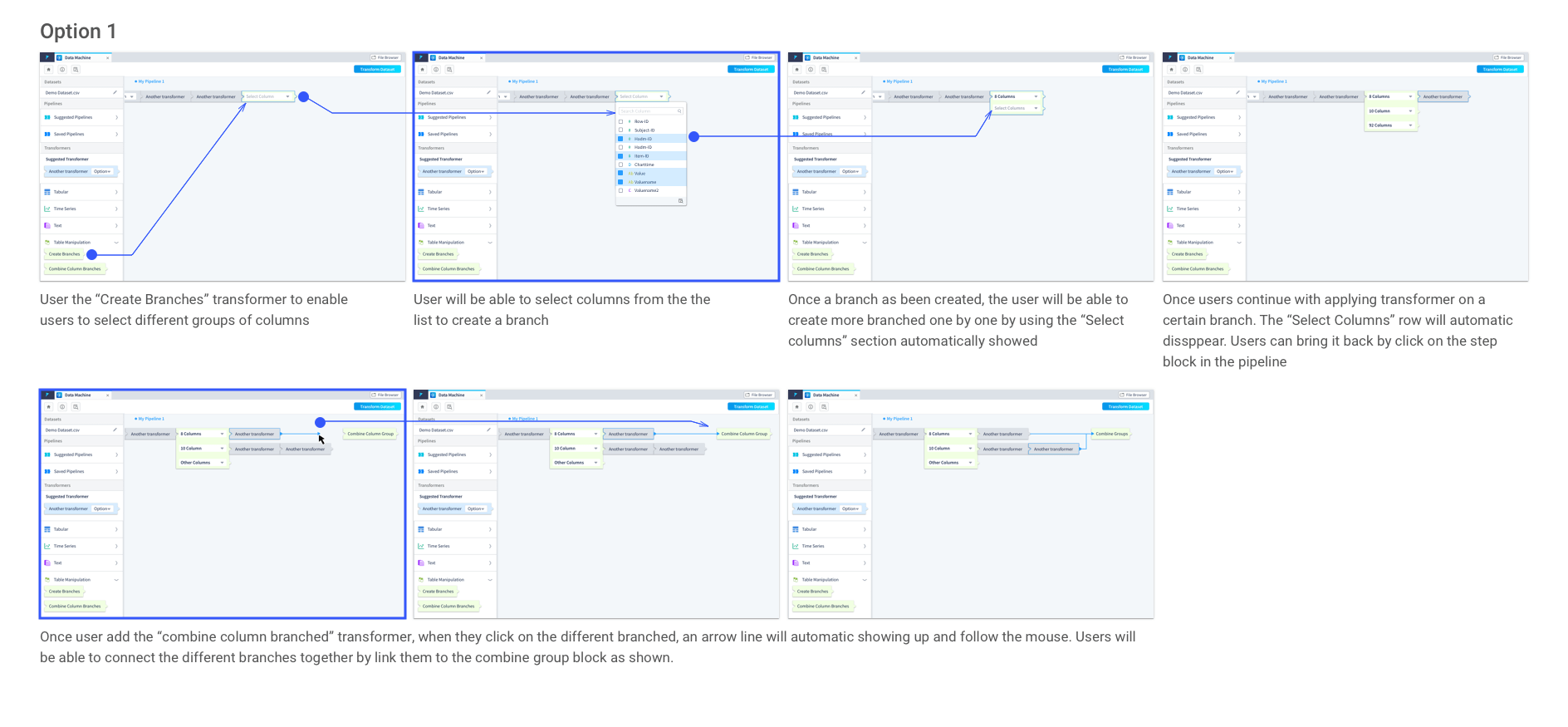Click Suggested Pipelines icon in the mouse-cursor mockup

coord(47,454)
